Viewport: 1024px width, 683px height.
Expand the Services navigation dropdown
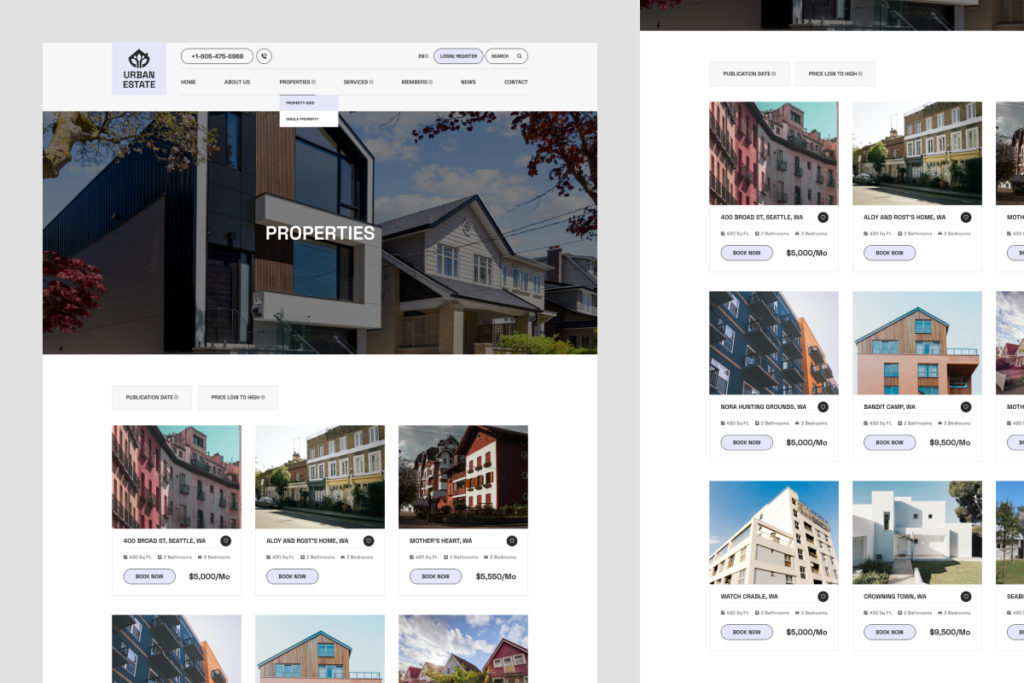(x=359, y=82)
